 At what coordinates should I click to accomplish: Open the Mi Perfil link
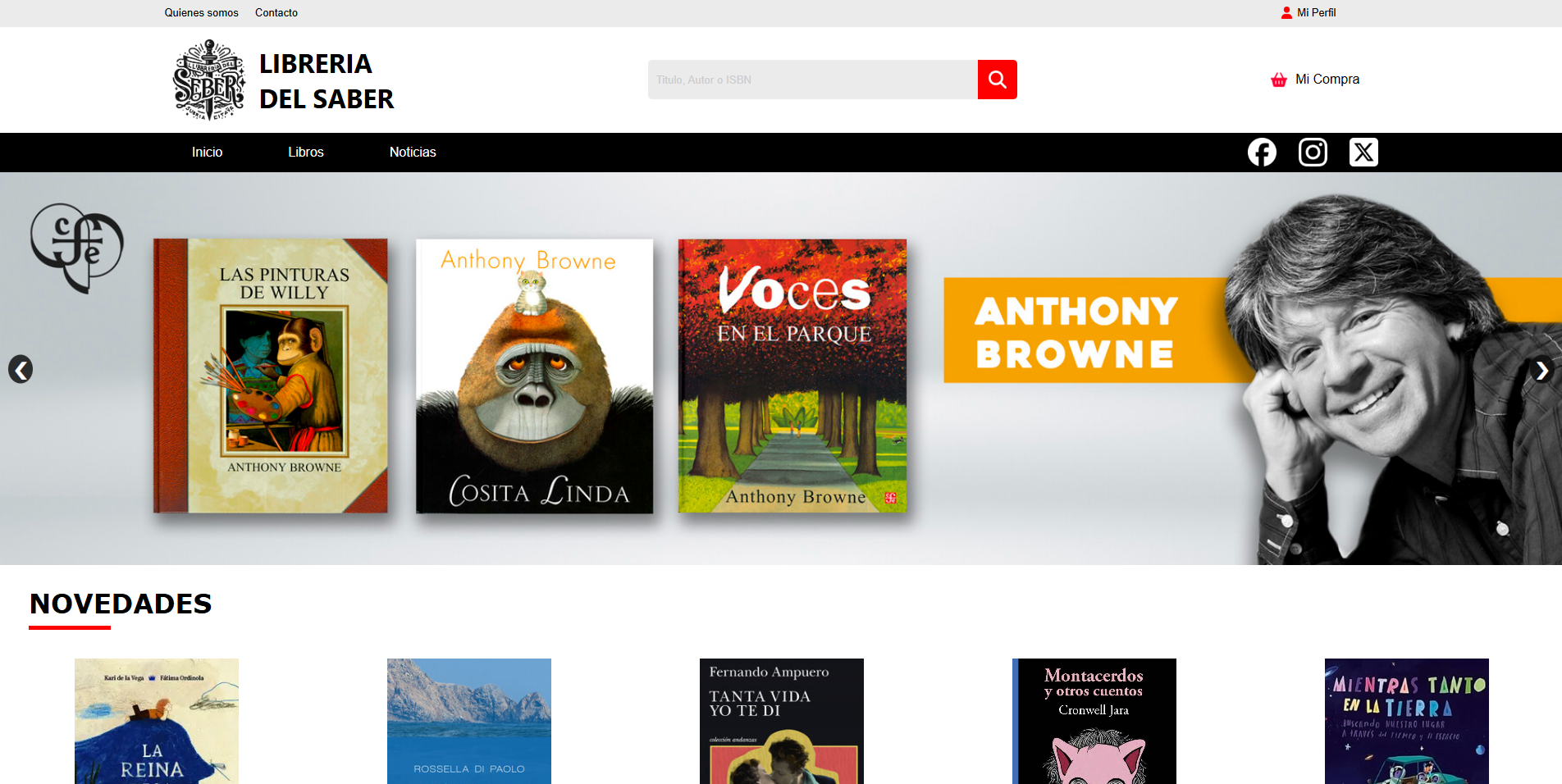[1316, 12]
